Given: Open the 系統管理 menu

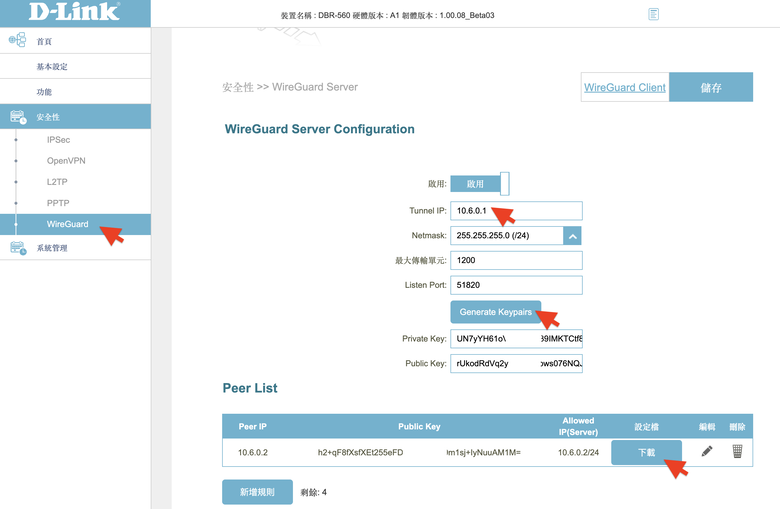Looking at the screenshot, I should (75, 248).
